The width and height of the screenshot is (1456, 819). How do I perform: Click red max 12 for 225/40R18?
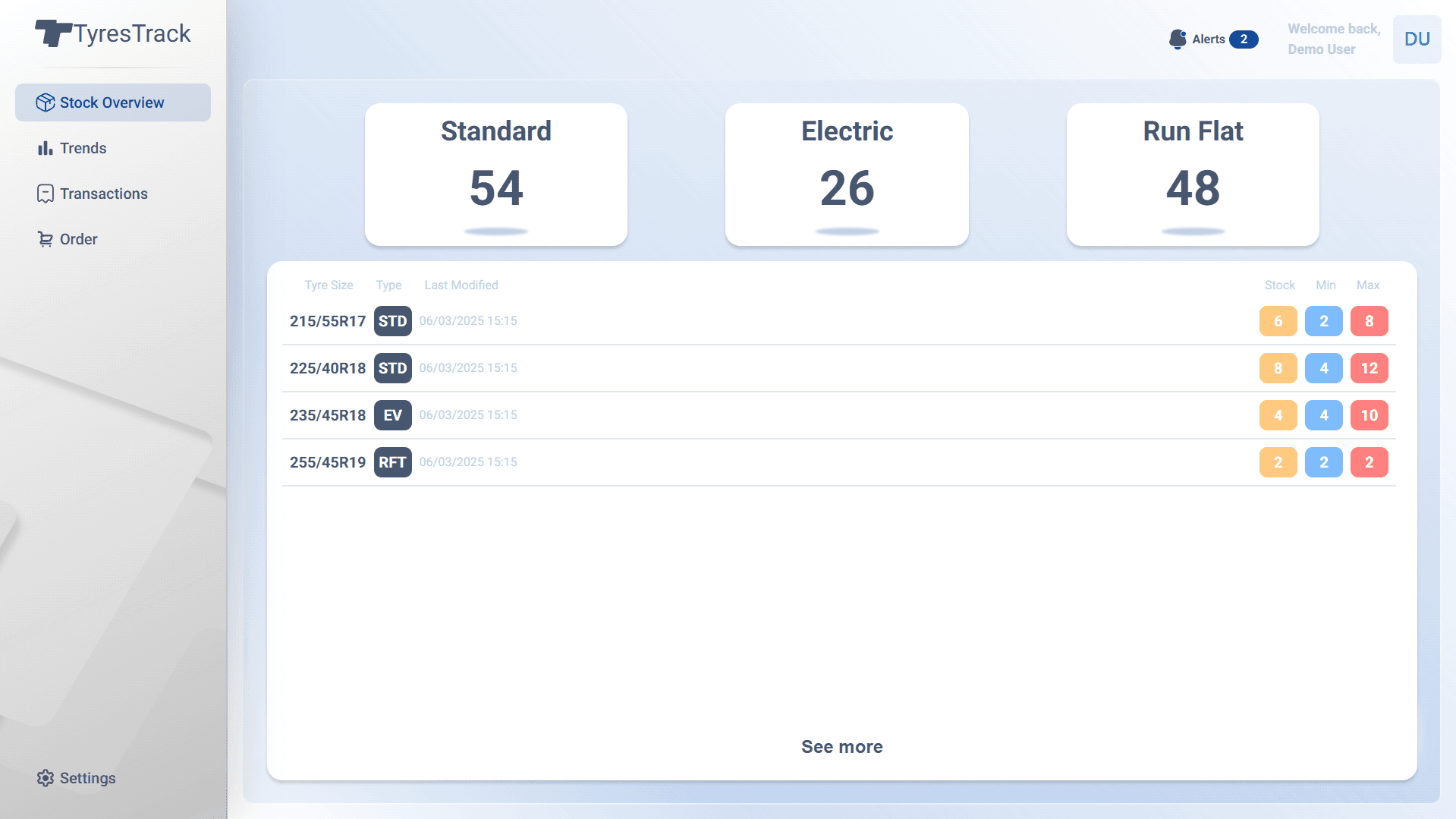coord(1370,368)
